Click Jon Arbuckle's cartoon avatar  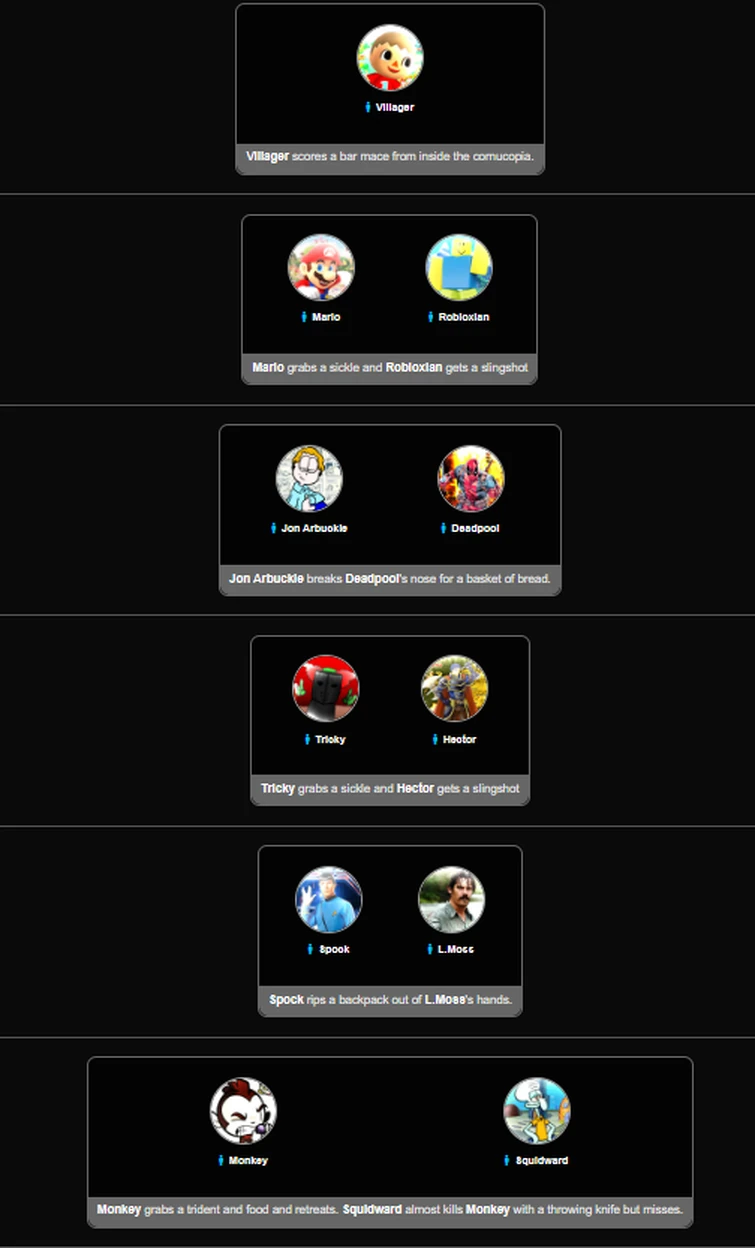(309, 478)
